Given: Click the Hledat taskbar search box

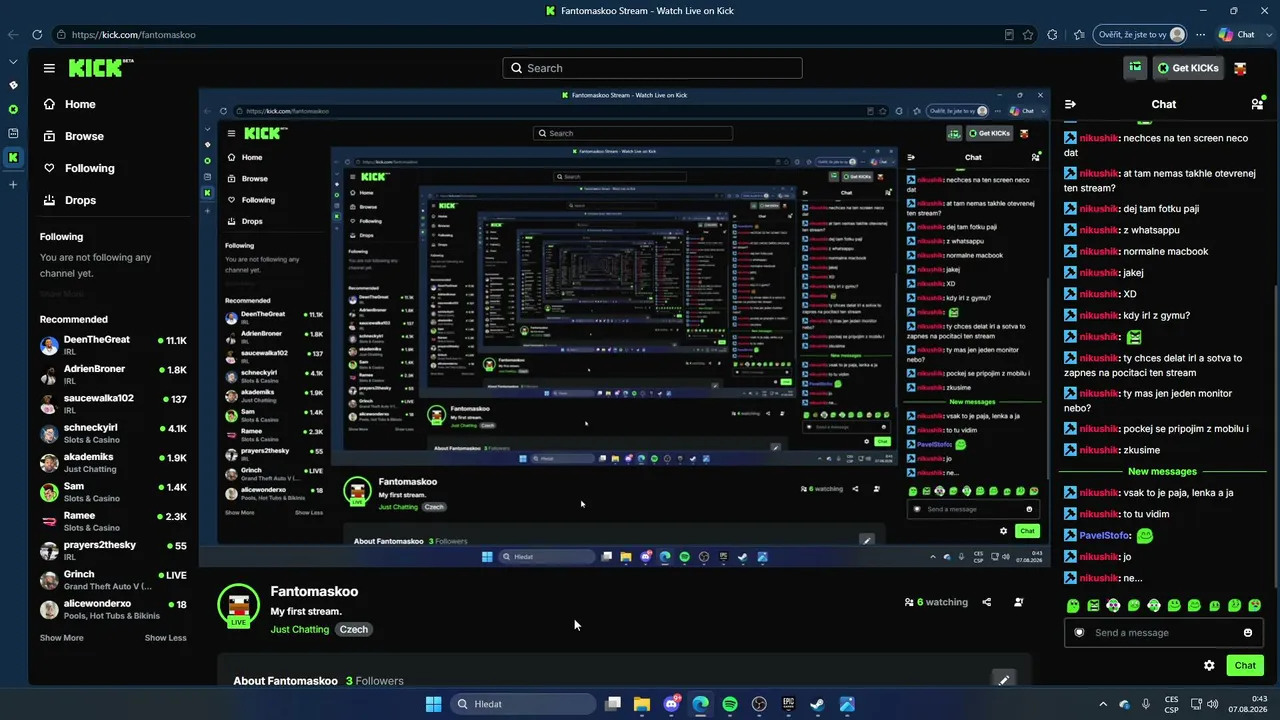Looking at the screenshot, I should pos(523,704).
